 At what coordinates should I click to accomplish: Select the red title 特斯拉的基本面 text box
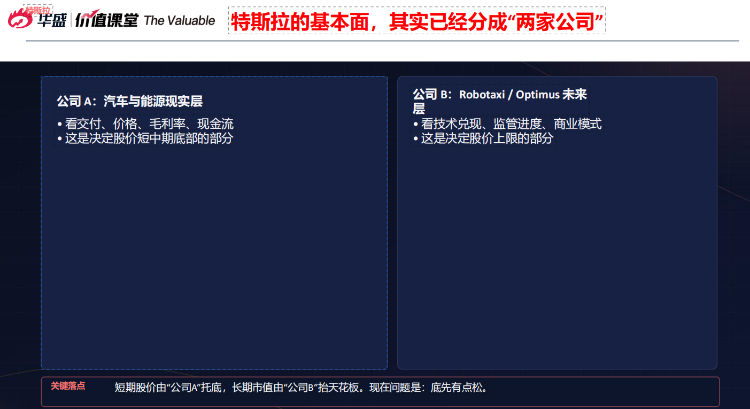[x=417, y=21]
